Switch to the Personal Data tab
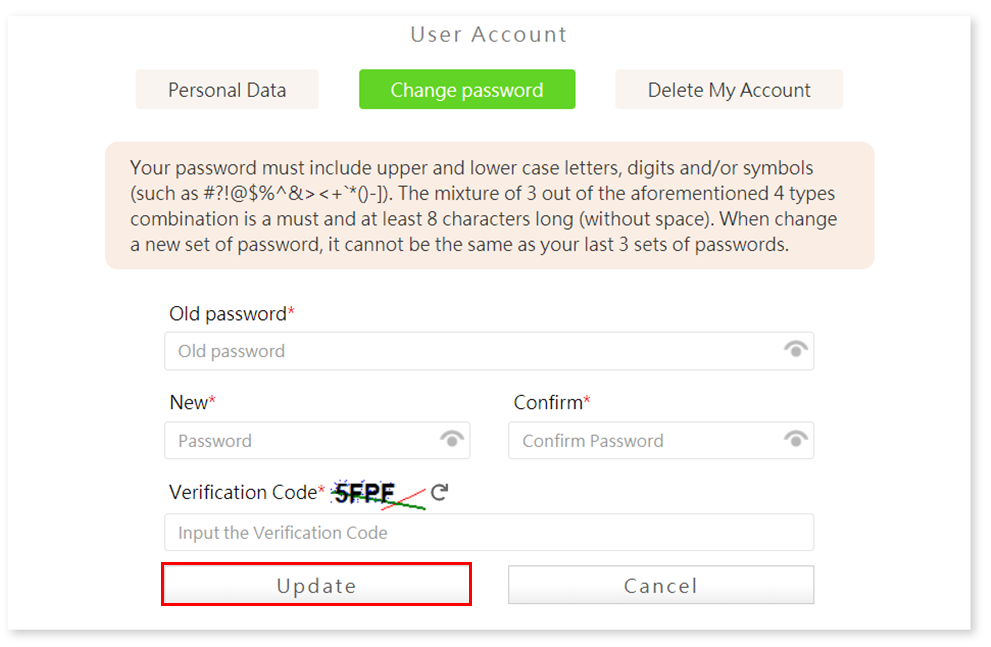The image size is (991, 647). [x=227, y=90]
